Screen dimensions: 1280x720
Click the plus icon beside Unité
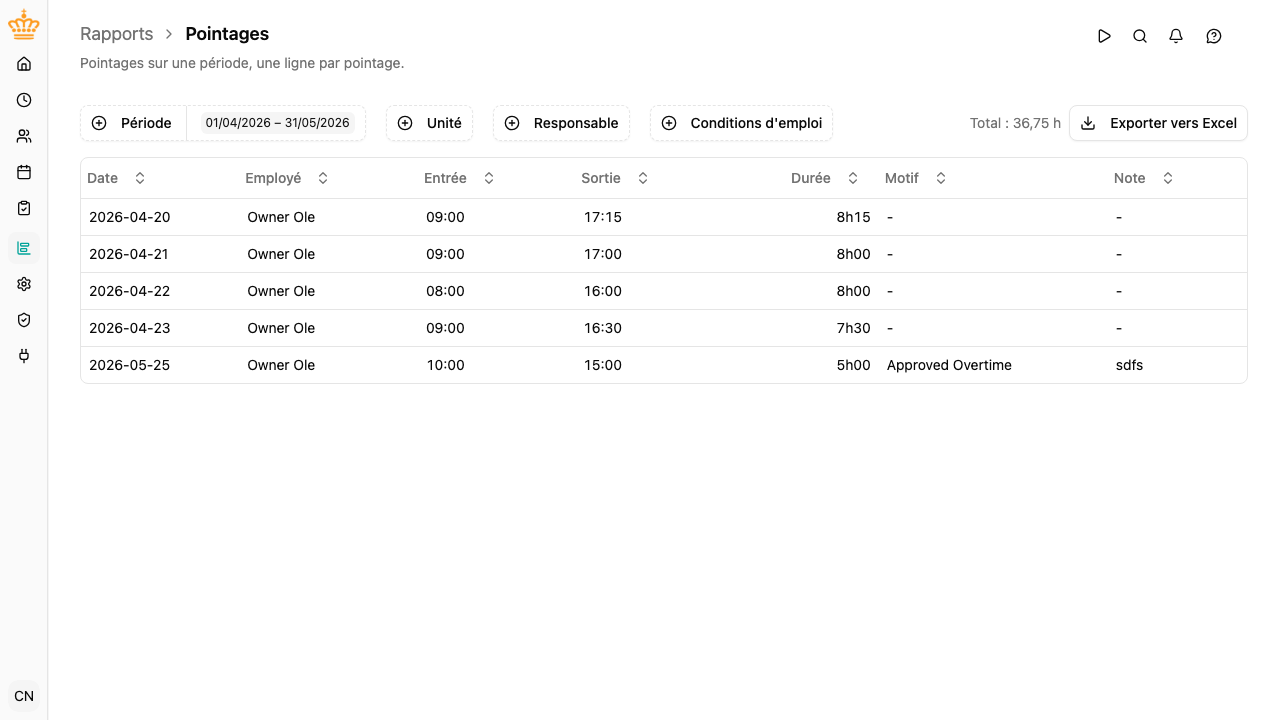(405, 123)
